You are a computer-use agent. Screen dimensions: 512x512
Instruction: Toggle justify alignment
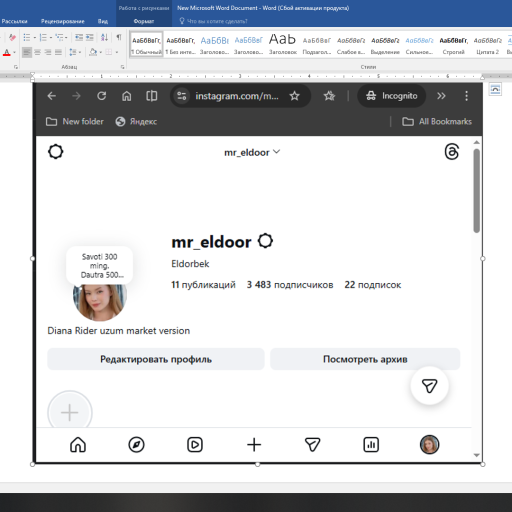tap(58, 52)
